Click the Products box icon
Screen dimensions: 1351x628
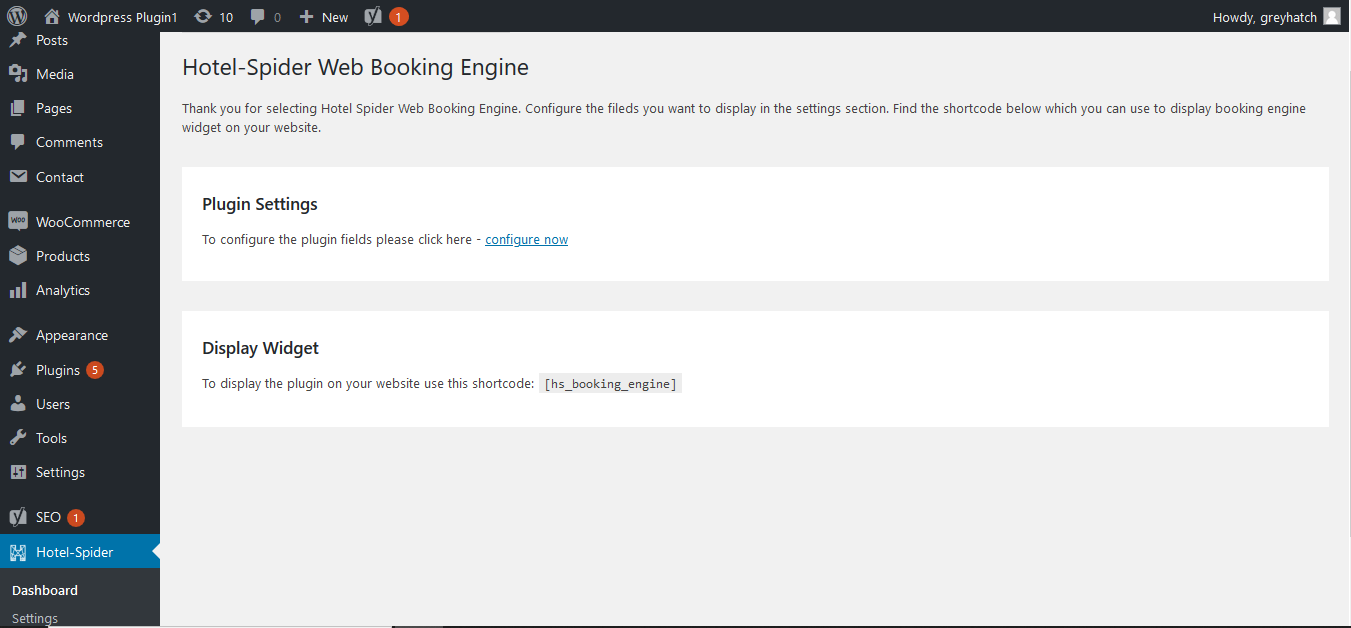(x=17, y=256)
